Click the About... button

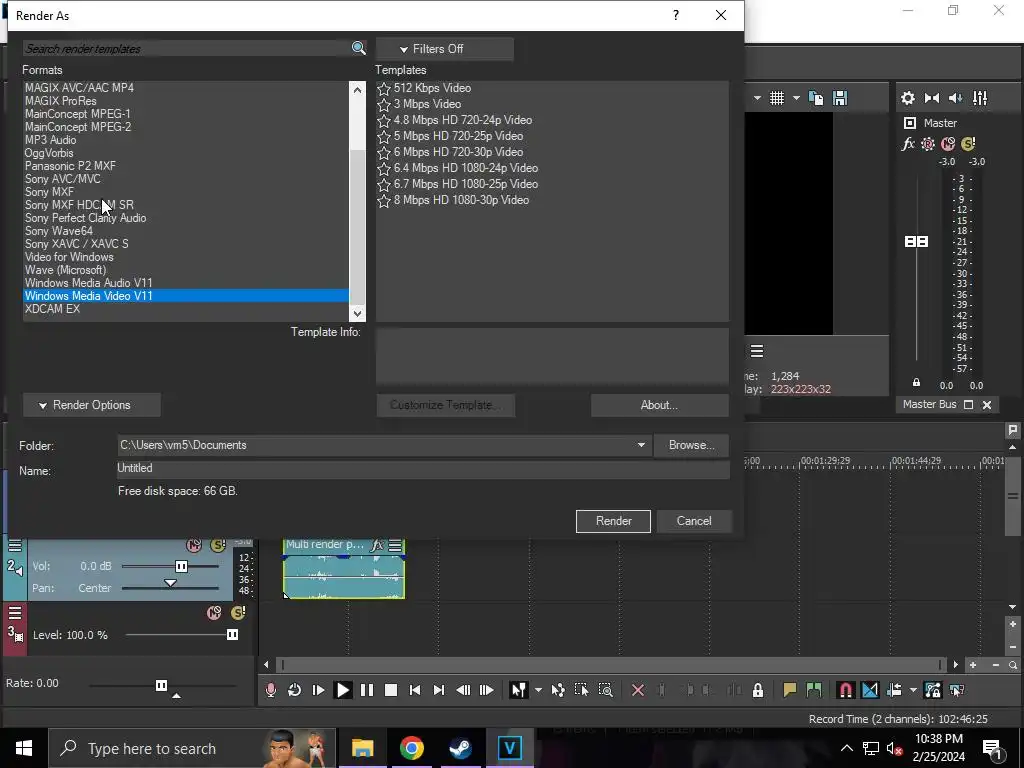[x=659, y=405]
